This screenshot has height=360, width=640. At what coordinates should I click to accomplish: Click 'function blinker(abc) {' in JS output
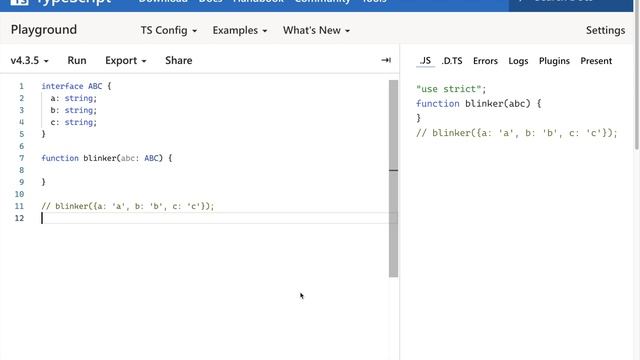(478, 104)
